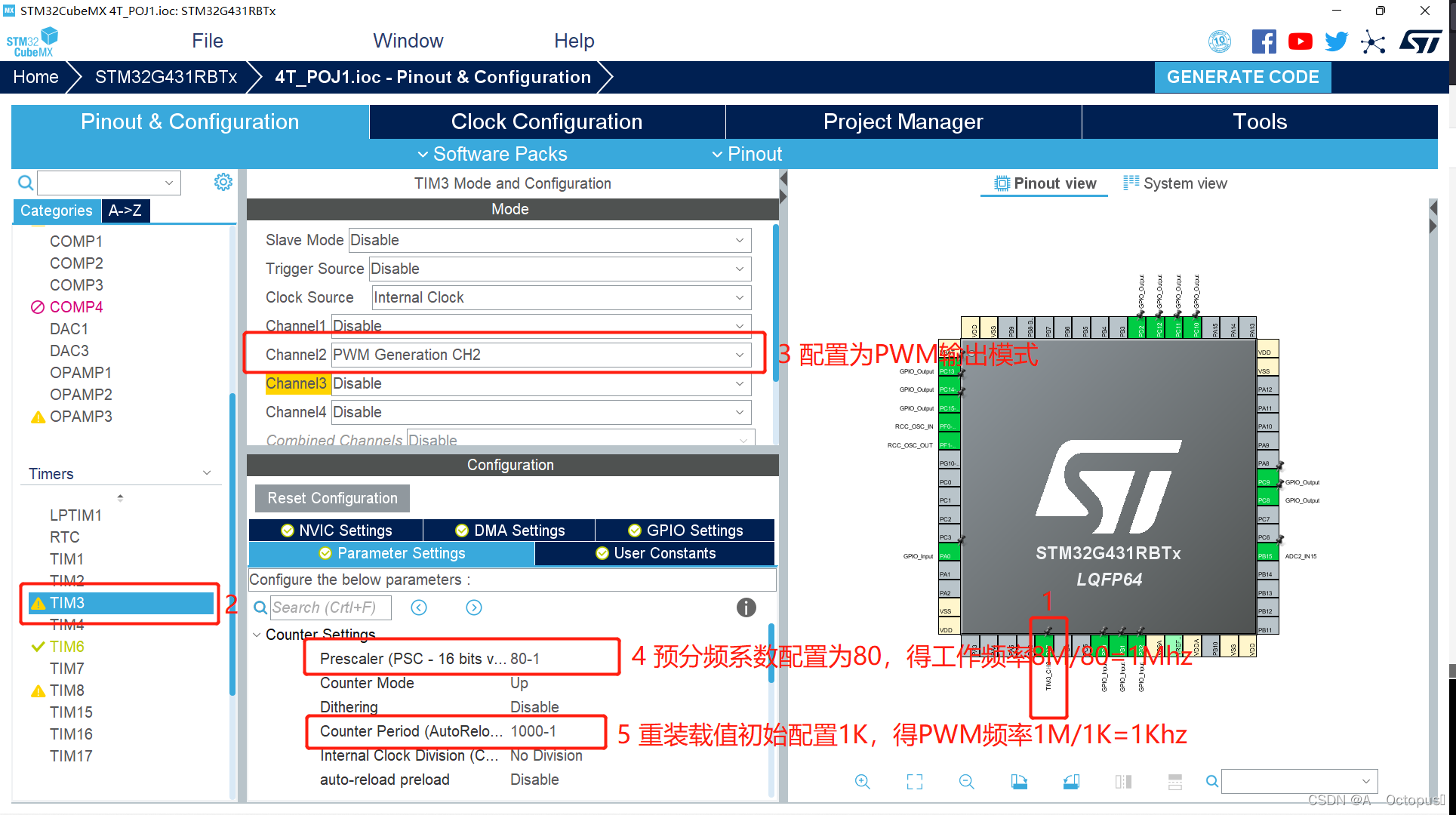Switch category list to A->Z

coord(125,211)
